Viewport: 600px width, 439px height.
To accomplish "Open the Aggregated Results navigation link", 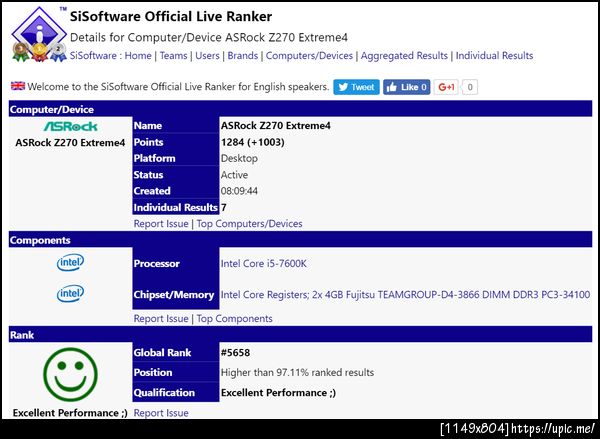I will click(x=404, y=55).
